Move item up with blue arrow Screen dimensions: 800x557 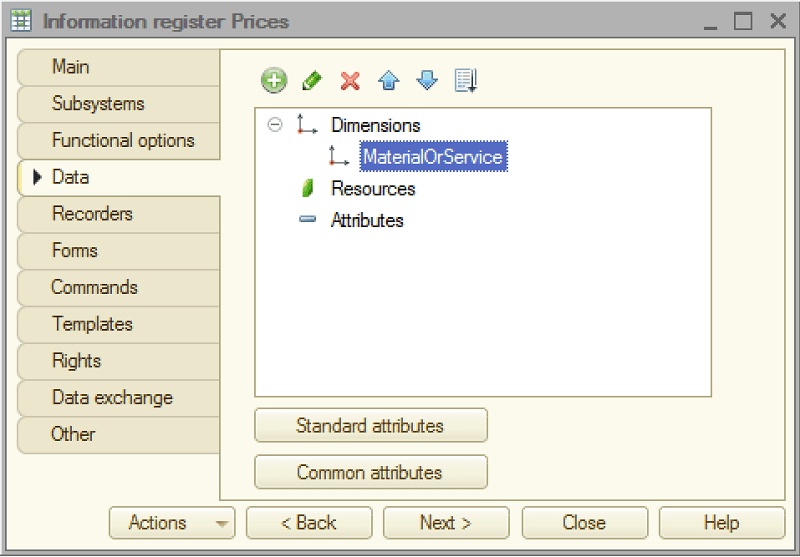[389, 81]
